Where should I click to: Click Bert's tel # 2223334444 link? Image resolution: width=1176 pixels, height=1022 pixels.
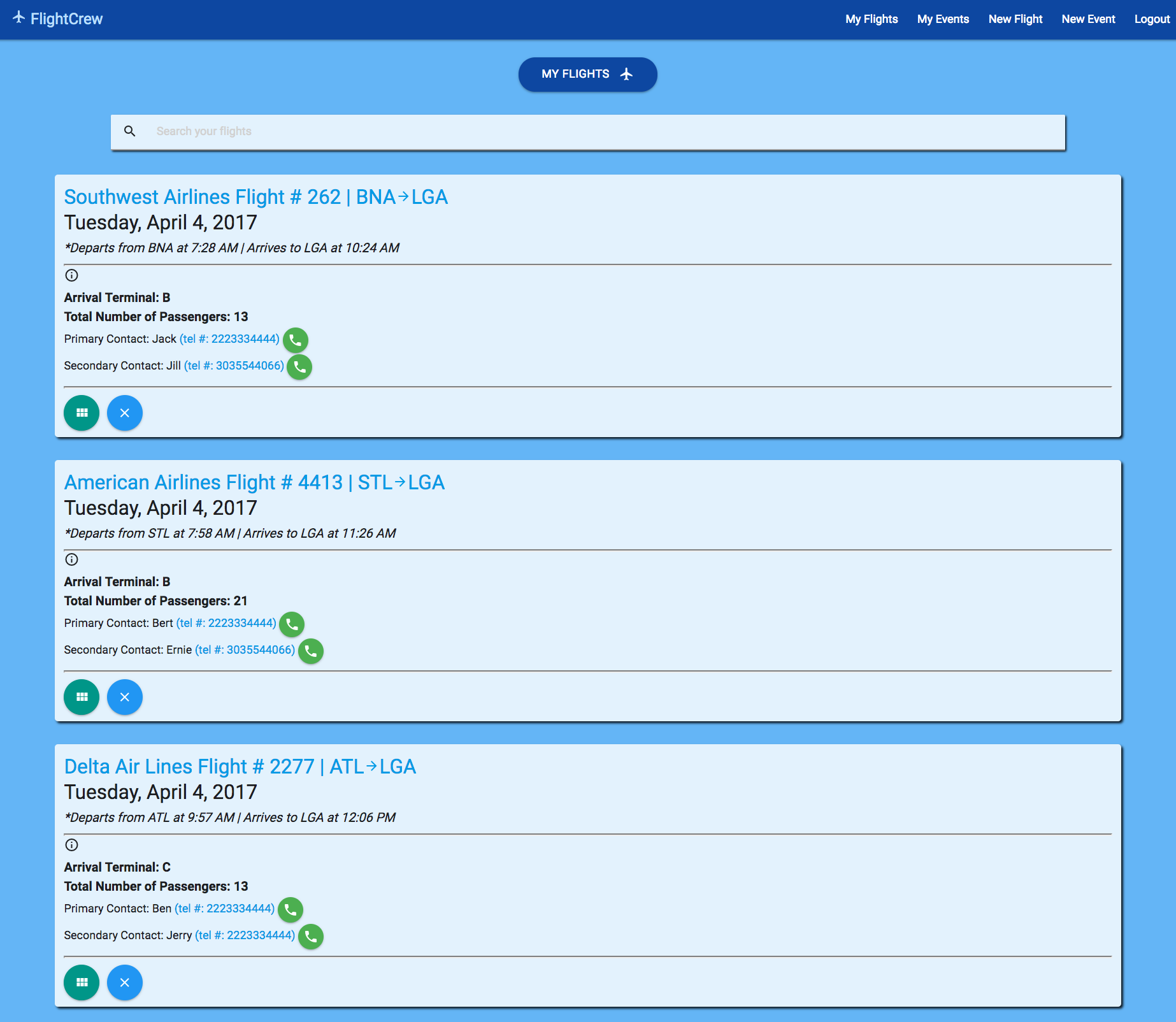point(226,623)
